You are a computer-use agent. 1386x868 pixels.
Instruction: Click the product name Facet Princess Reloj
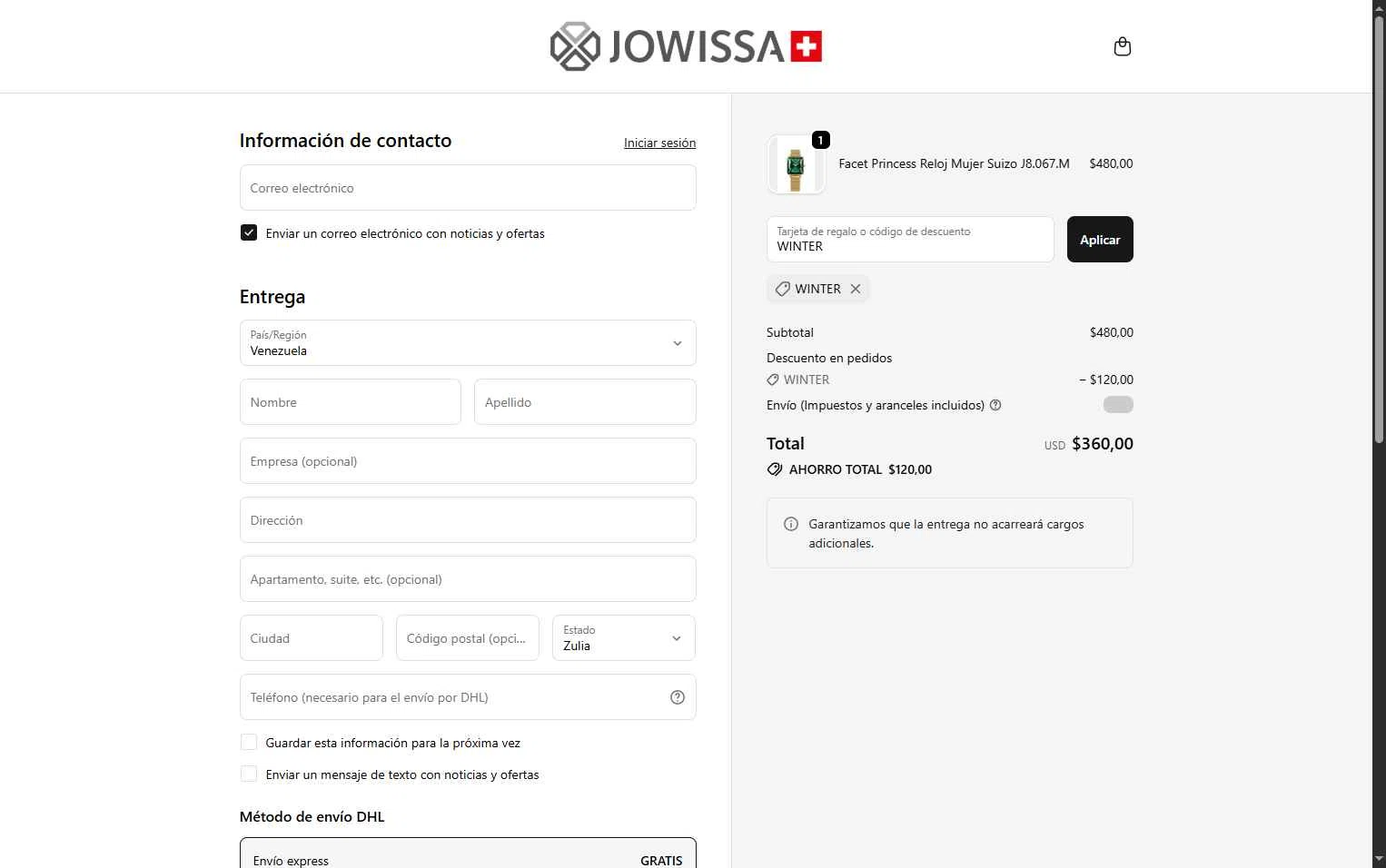point(954,163)
